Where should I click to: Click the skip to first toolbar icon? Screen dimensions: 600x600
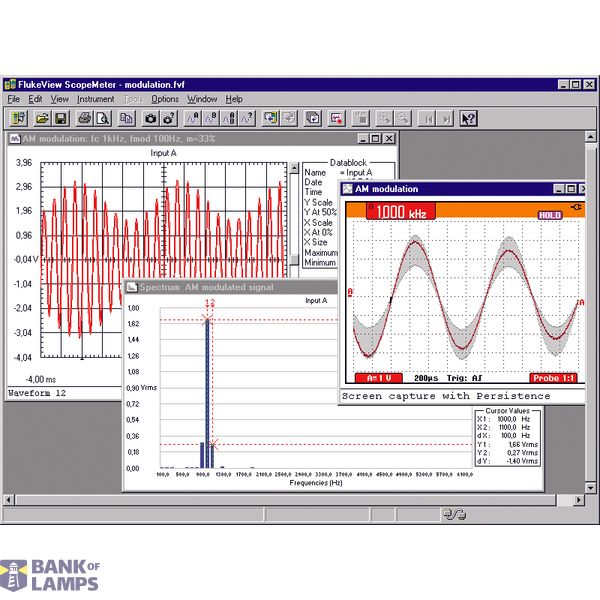pyautogui.click(x=427, y=118)
